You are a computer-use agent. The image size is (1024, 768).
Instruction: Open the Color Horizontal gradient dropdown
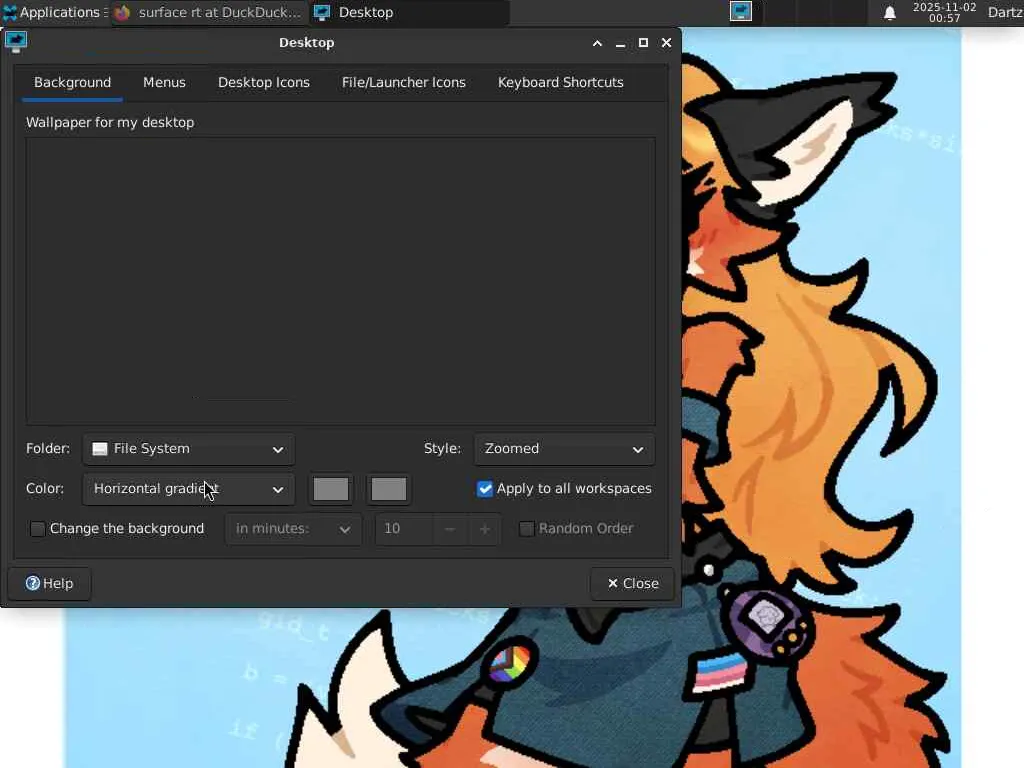pos(188,489)
